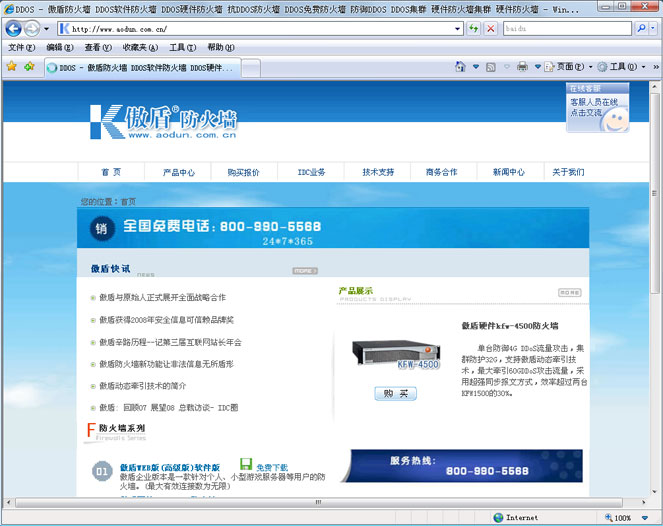Select the 产品中心 navigation tab
The height and width of the screenshot is (526, 663).
coord(179,172)
